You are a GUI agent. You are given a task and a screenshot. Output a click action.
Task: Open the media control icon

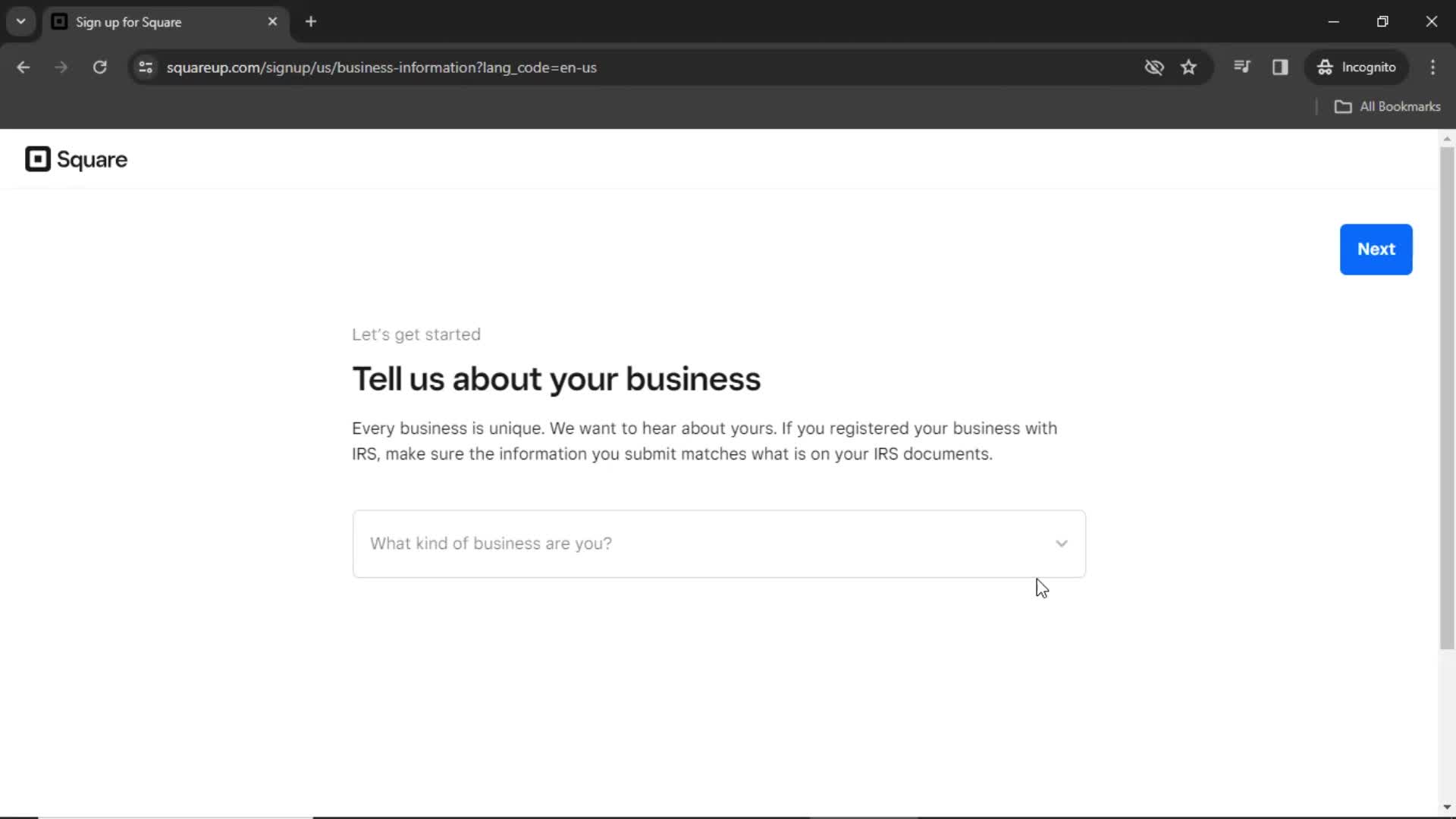tap(1242, 67)
